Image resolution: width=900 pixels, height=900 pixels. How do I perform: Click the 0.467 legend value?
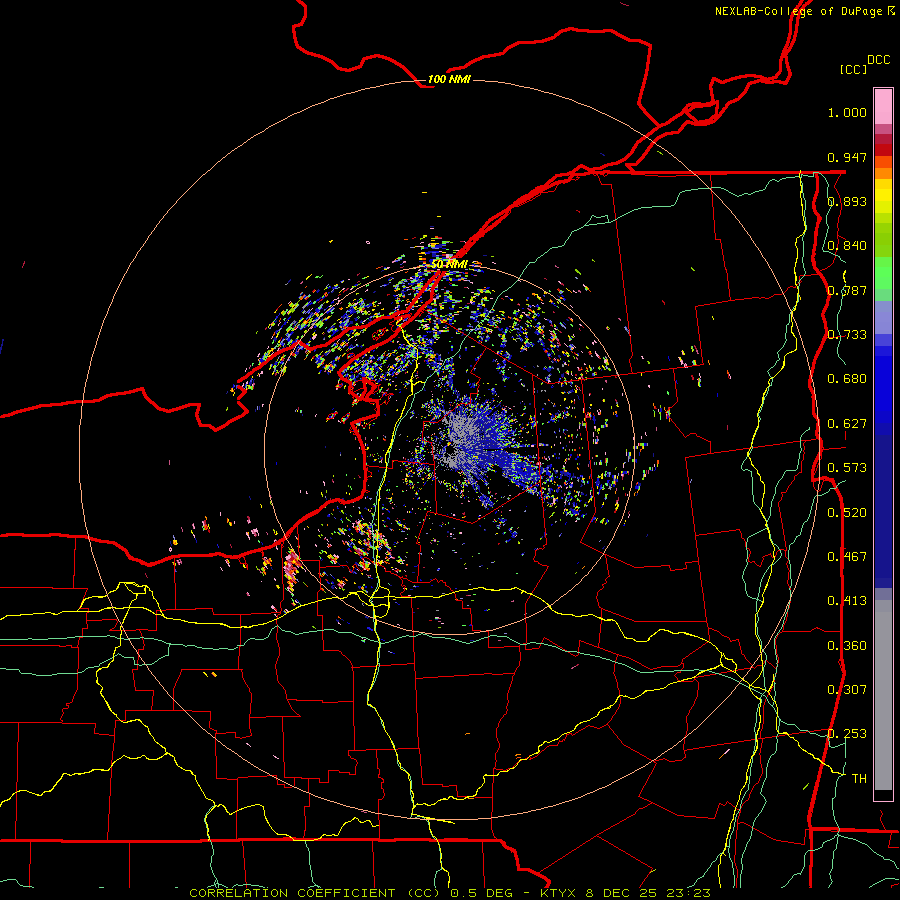(847, 557)
